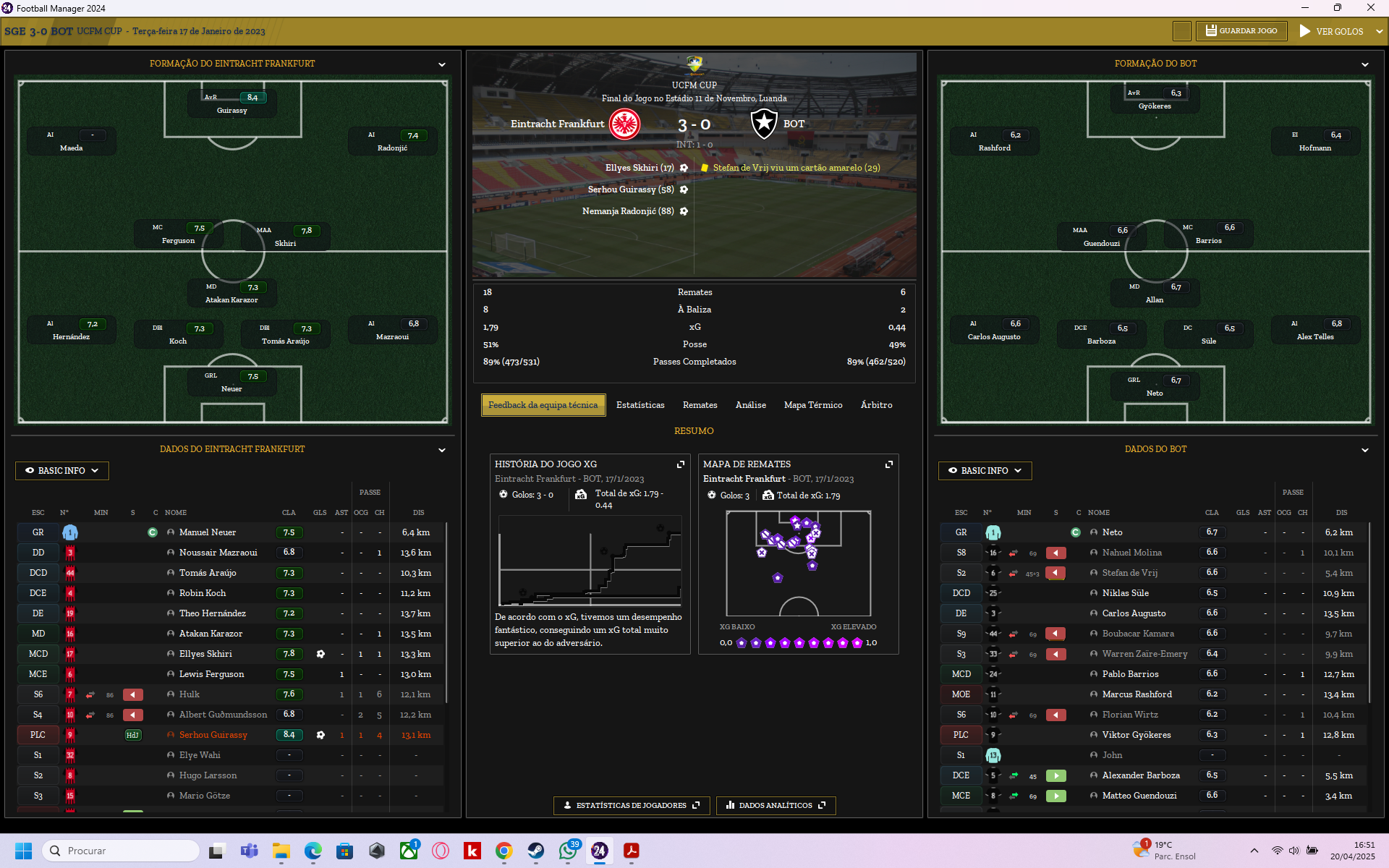The height and width of the screenshot is (868, 1389).
Task: Switch to the Estatísticas tab
Action: [x=640, y=405]
